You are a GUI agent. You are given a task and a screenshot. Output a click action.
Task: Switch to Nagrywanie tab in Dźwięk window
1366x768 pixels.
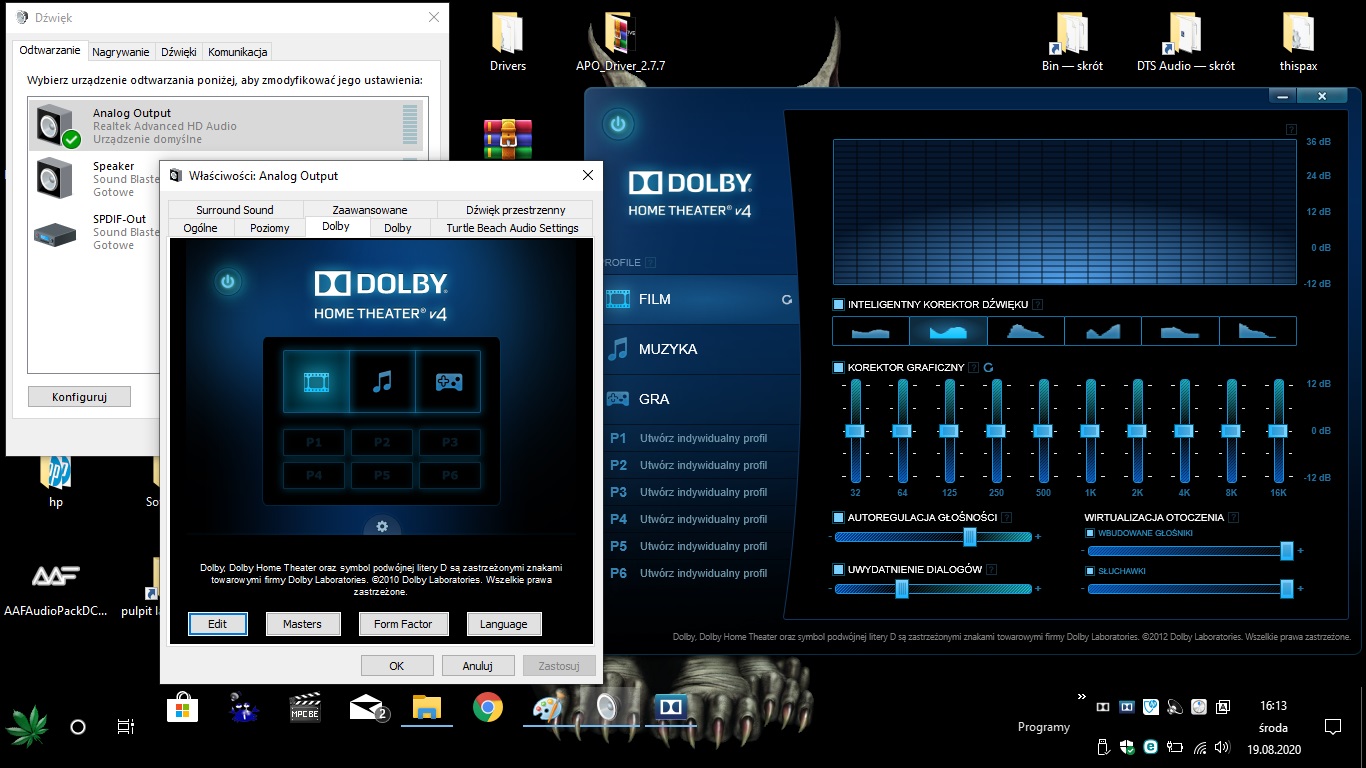pyautogui.click(x=120, y=52)
